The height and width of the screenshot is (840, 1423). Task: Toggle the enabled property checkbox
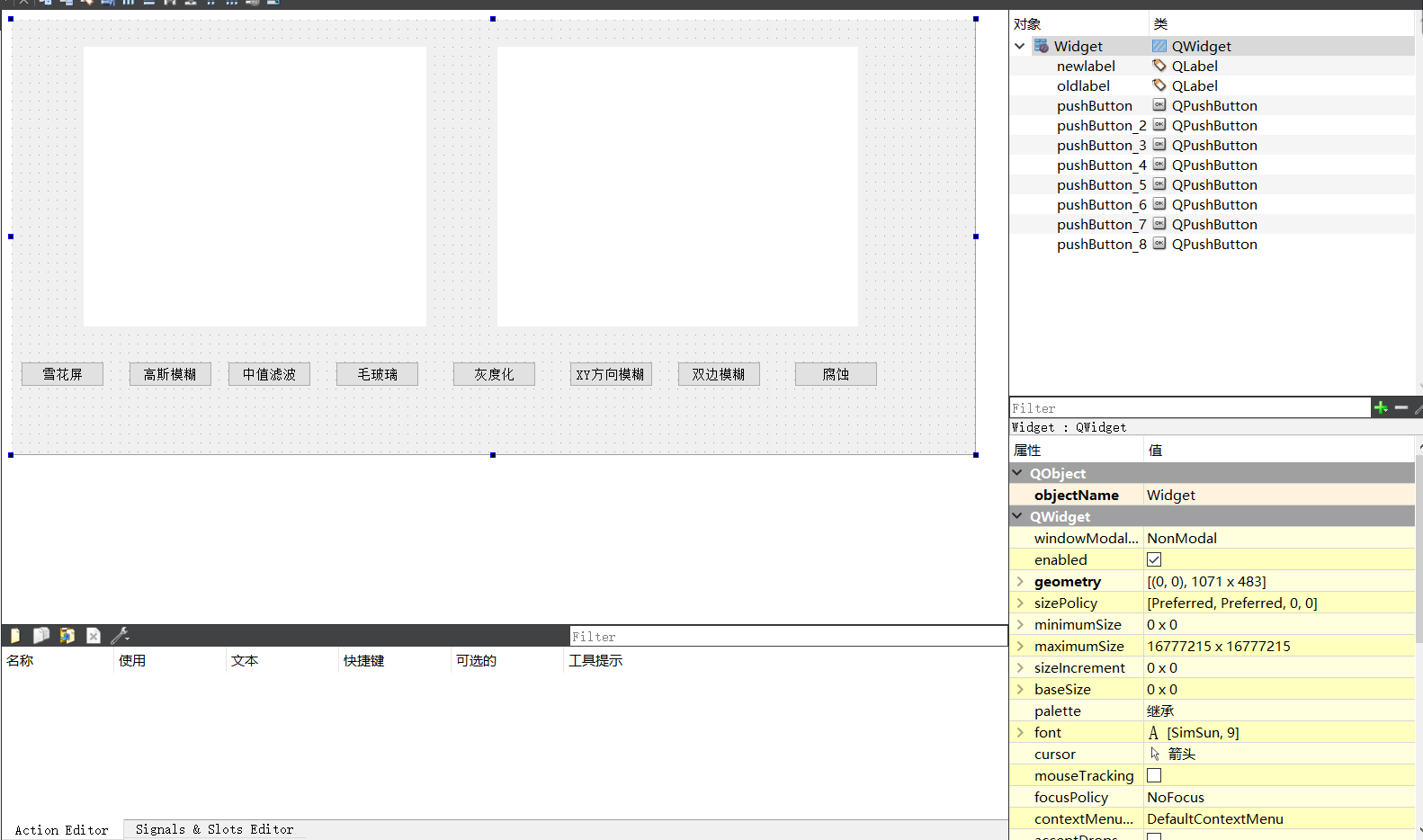tap(1154, 559)
